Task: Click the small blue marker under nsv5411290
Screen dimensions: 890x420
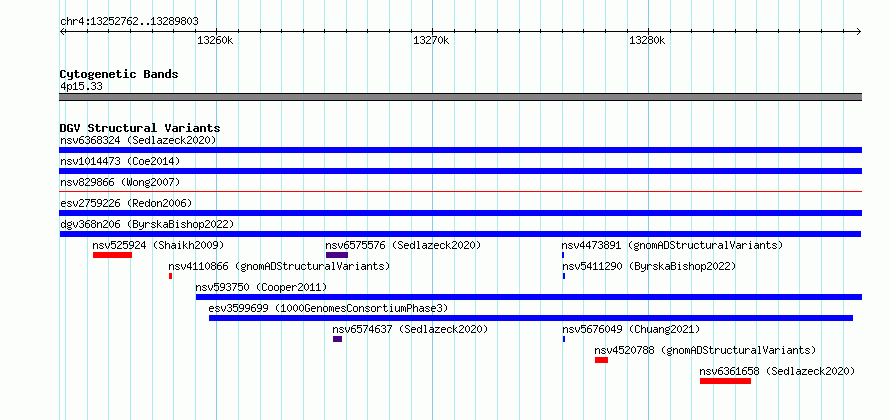Action: 564,276
